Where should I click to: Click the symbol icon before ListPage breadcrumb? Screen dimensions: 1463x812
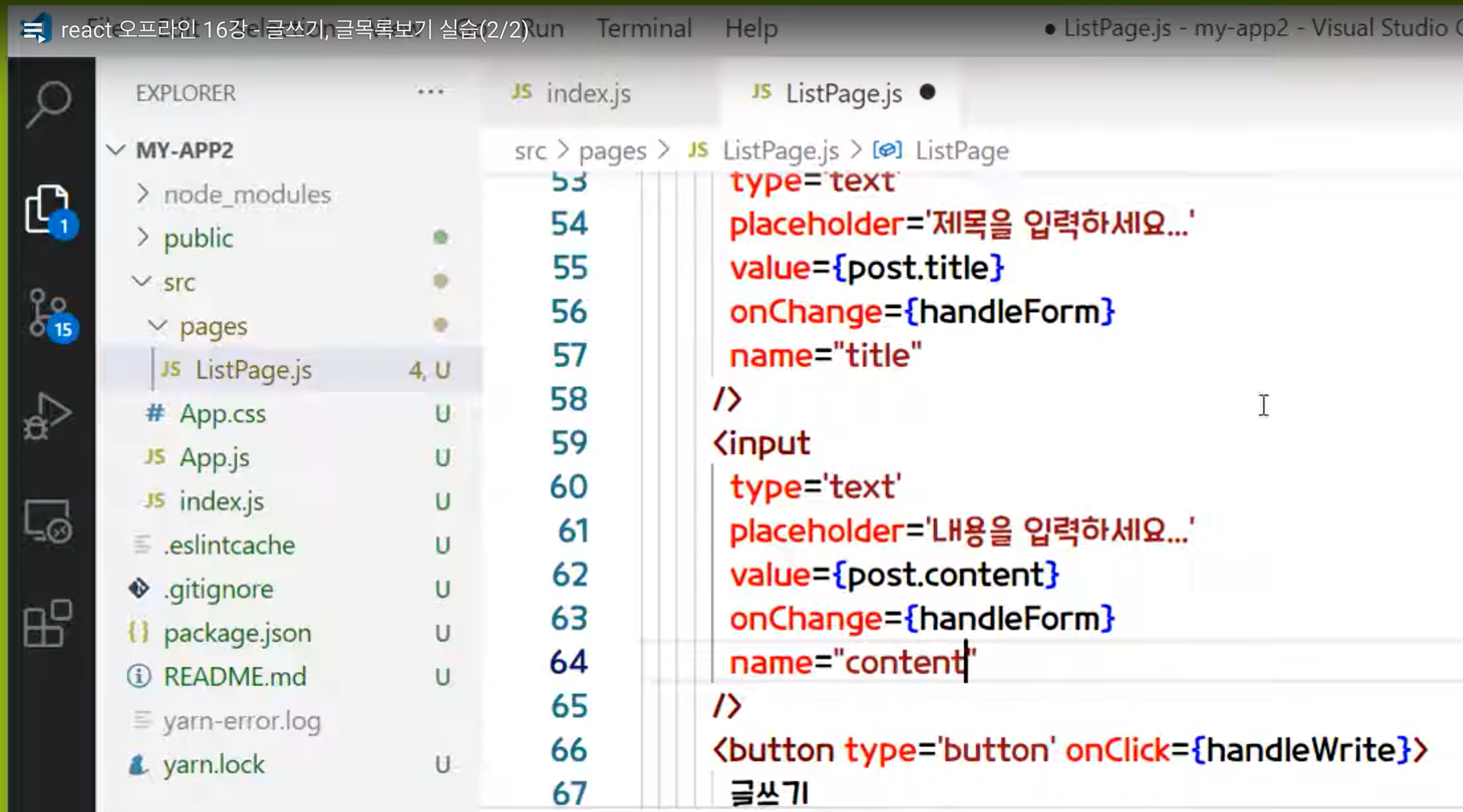tap(887, 150)
